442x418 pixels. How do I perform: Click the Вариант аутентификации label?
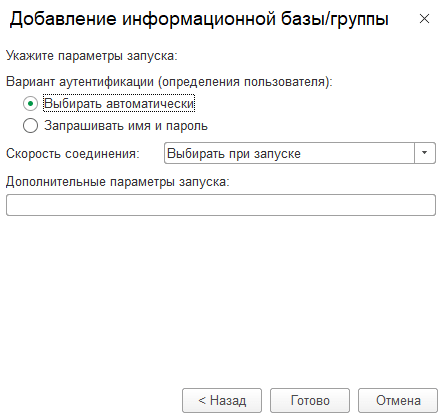pyautogui.click(x=169, y=82)
